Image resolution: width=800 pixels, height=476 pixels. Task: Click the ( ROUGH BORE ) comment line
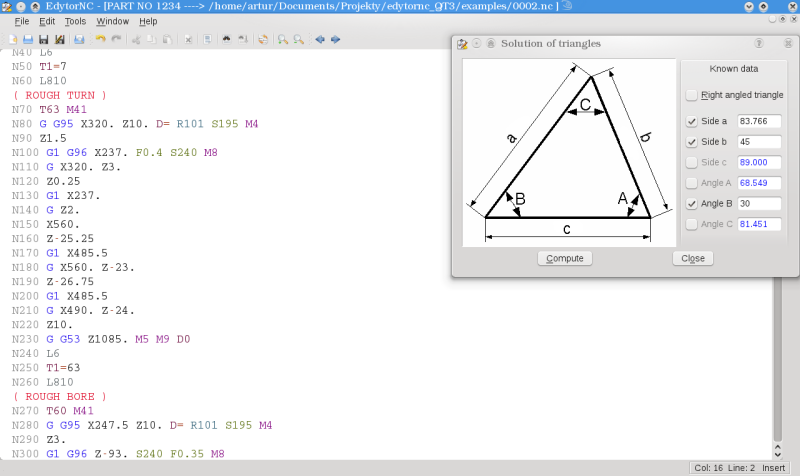(60, 396)
